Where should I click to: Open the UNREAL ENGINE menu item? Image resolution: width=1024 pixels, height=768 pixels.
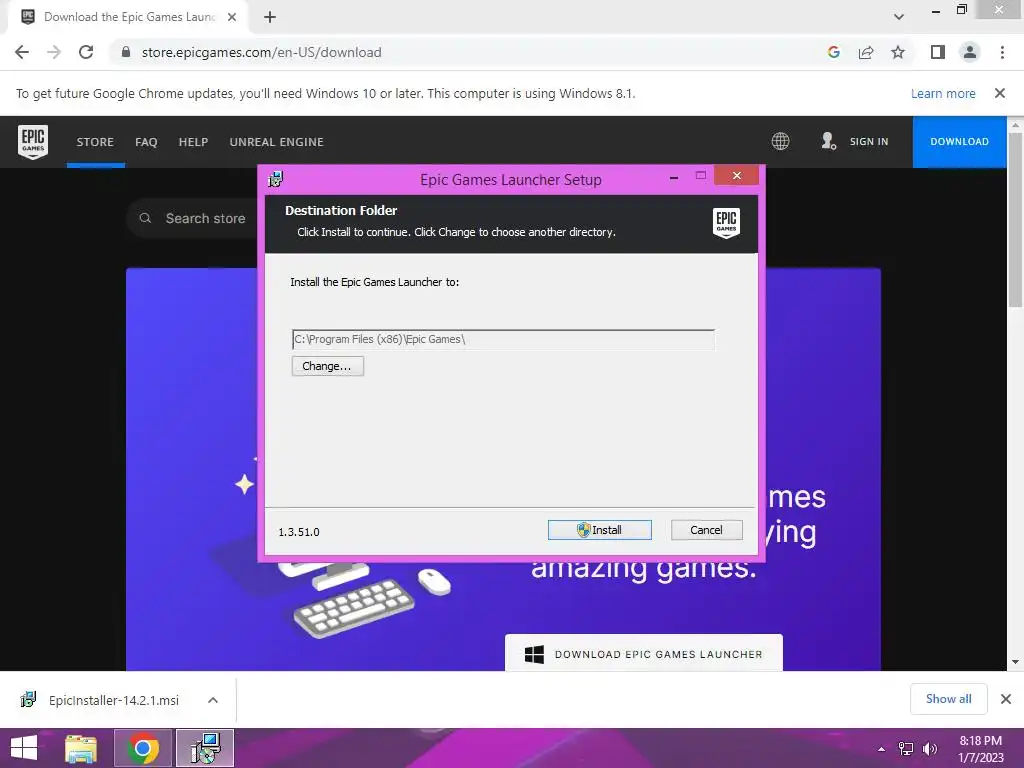tap(276, 142)
